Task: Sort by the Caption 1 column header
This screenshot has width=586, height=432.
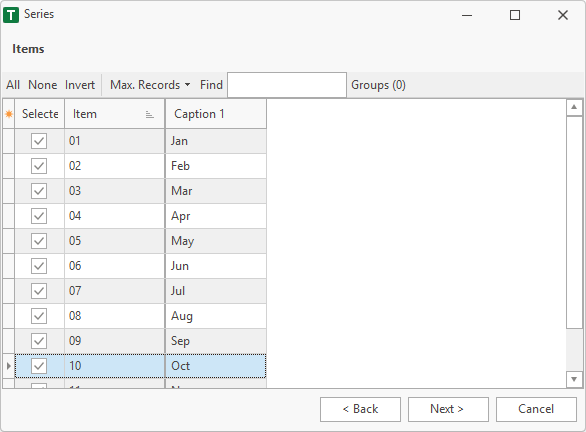Action: click(216, 114)
